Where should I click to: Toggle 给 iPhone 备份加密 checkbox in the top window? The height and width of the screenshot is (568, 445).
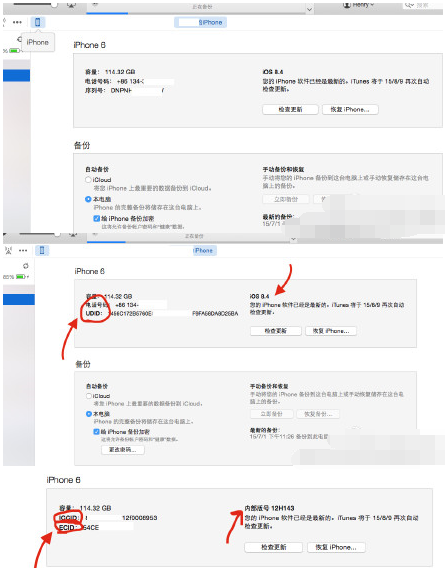click(96, 218)
